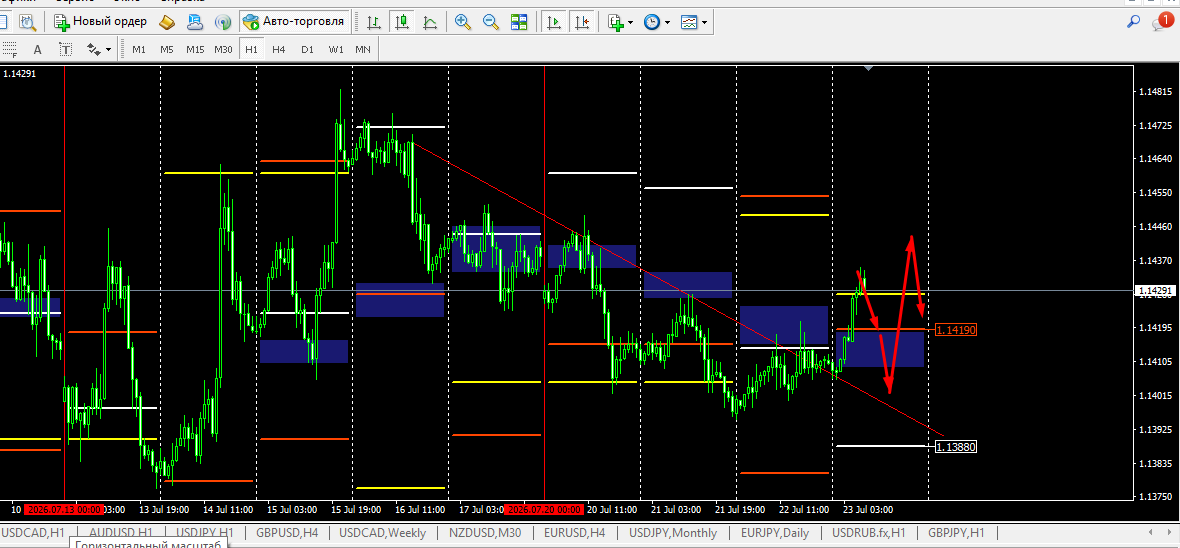Viewport: 1180px width, 548px height.
Task: Select the Text (A) drawing tool
Action: tap(38, 50)
